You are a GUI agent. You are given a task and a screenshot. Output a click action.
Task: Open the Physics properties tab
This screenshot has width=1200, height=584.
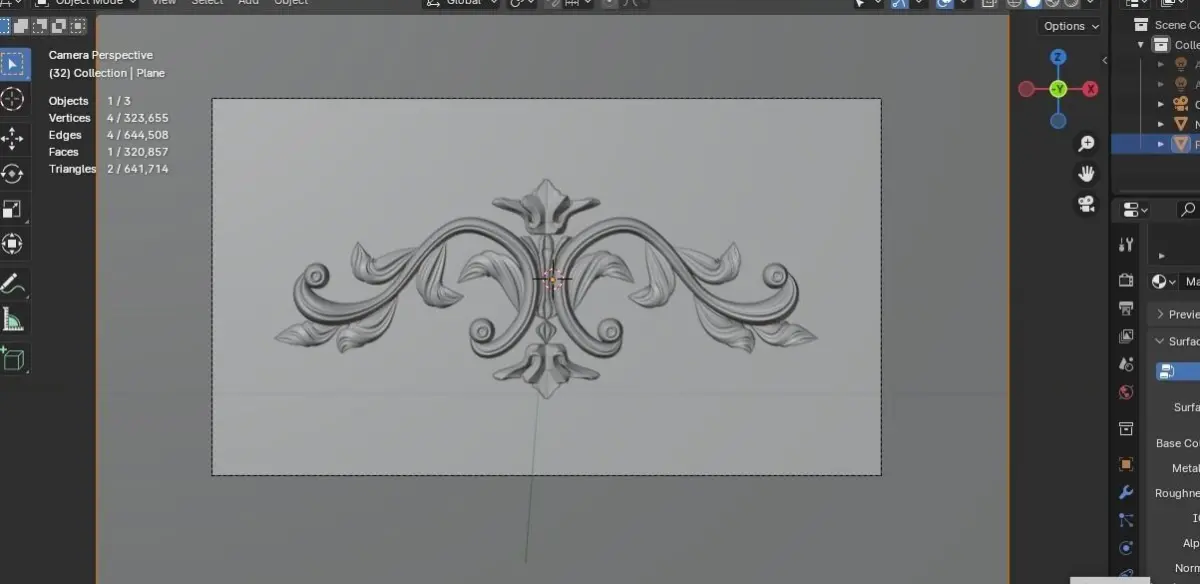pos(1126,548)
